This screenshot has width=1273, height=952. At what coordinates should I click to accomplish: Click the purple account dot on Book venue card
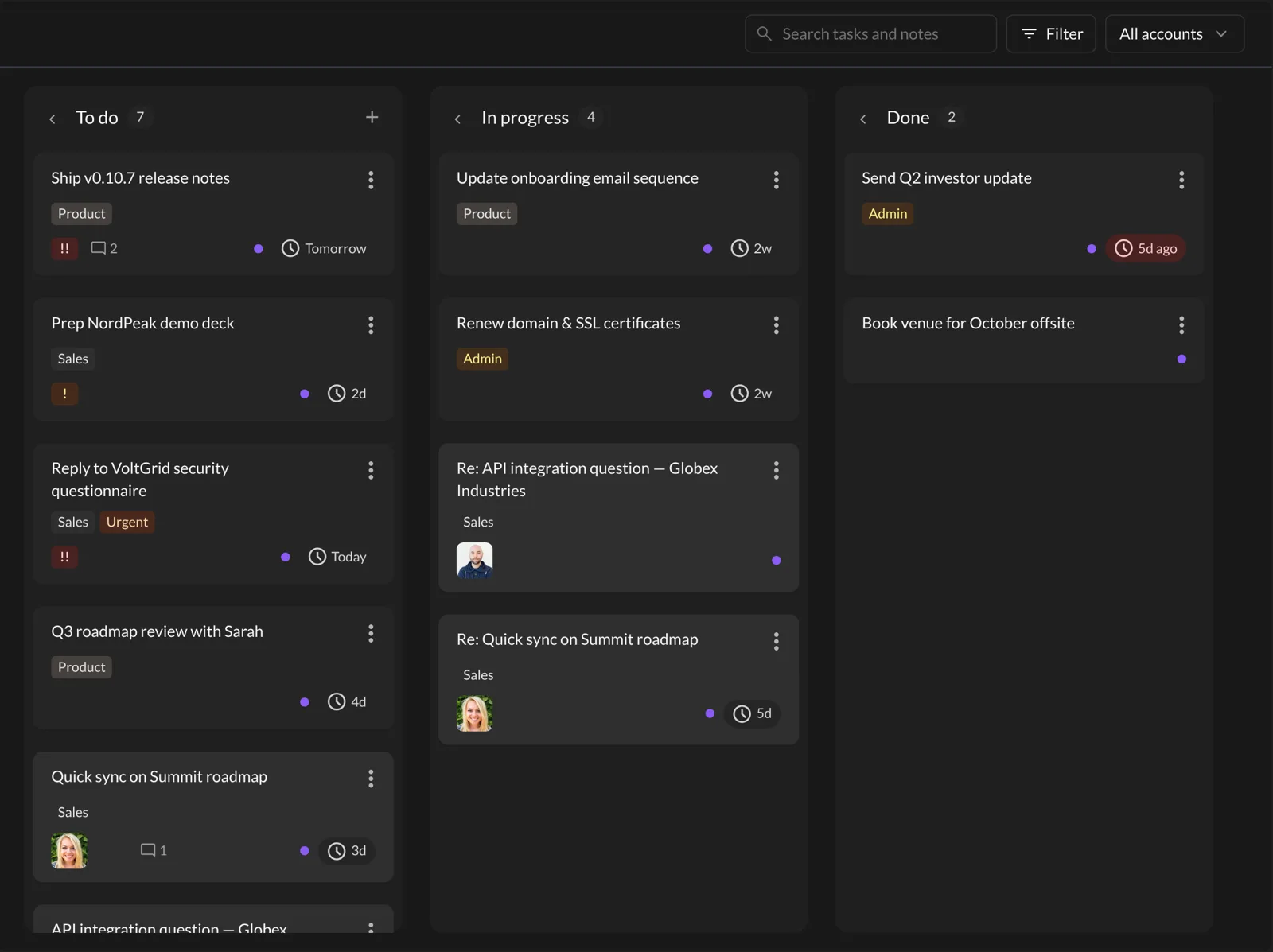pos(1182,359)
